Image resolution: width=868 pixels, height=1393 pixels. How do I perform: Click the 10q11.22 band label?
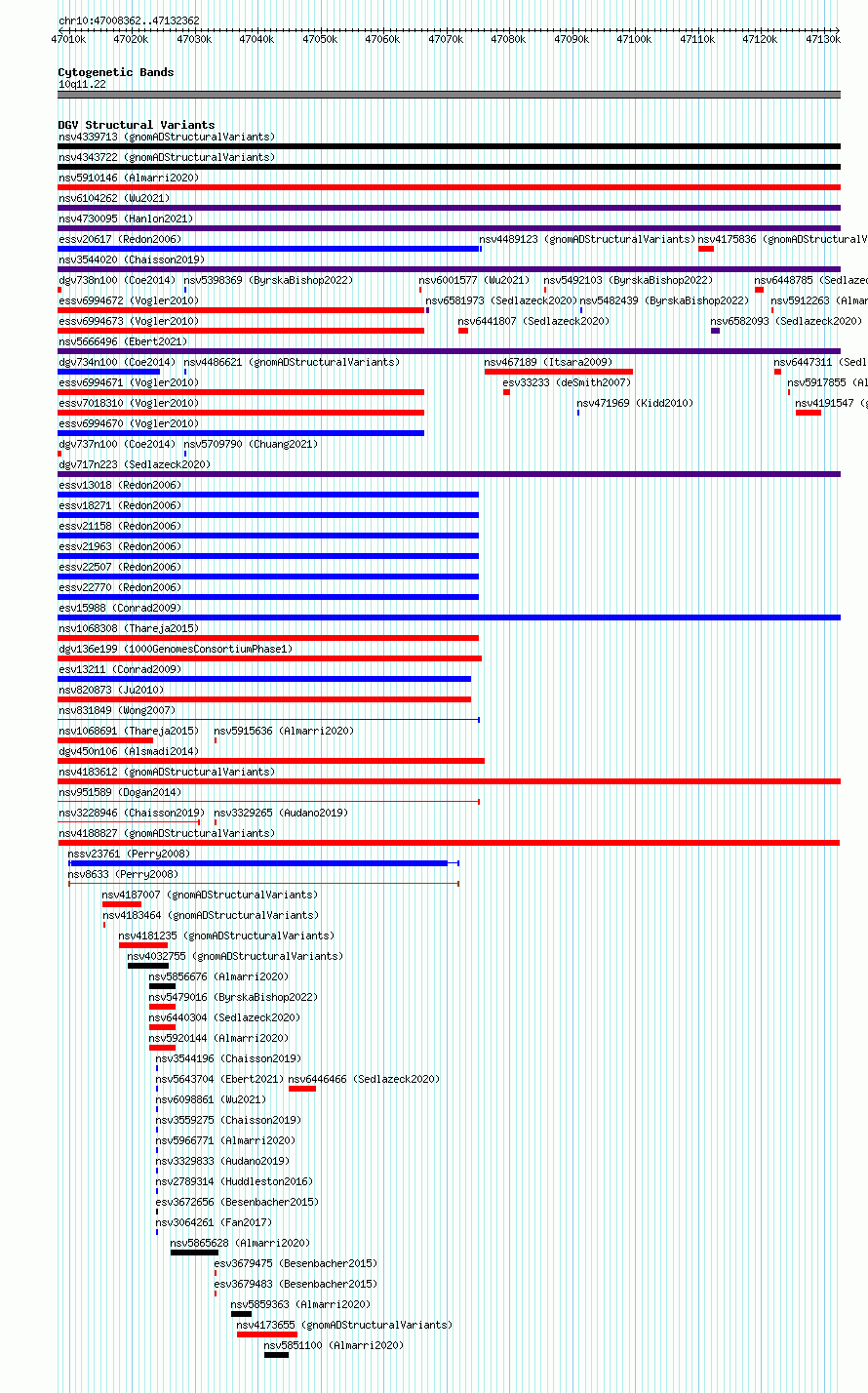(x=82, y=84)
